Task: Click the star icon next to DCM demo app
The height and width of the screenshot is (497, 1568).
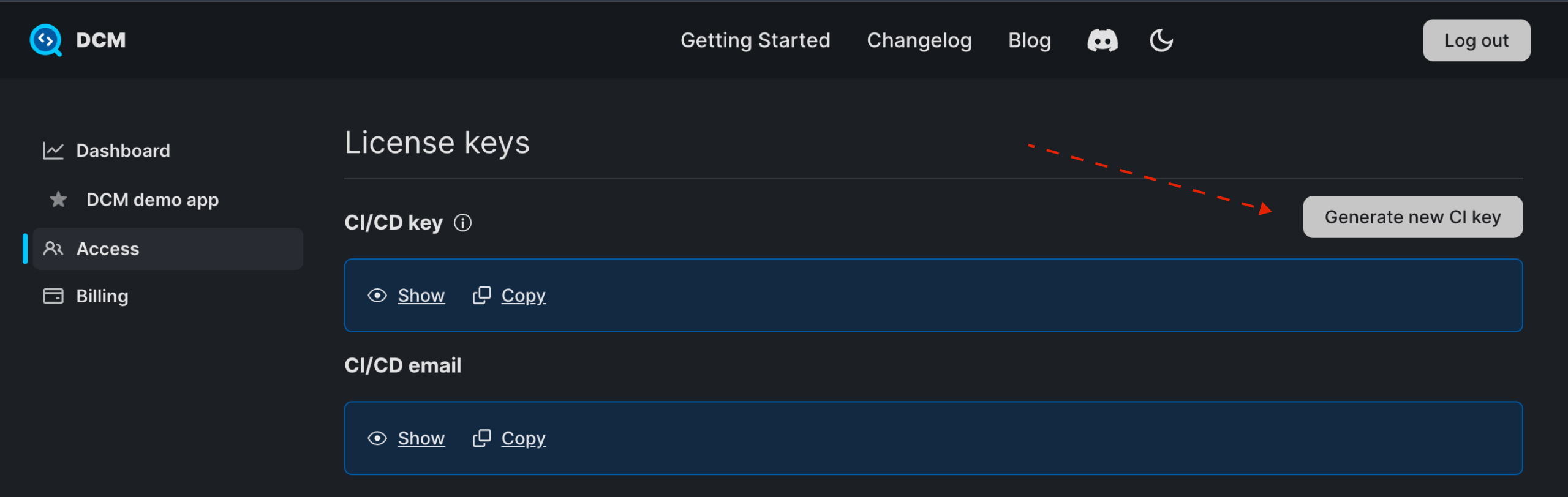Action: (x=57, y=199)
